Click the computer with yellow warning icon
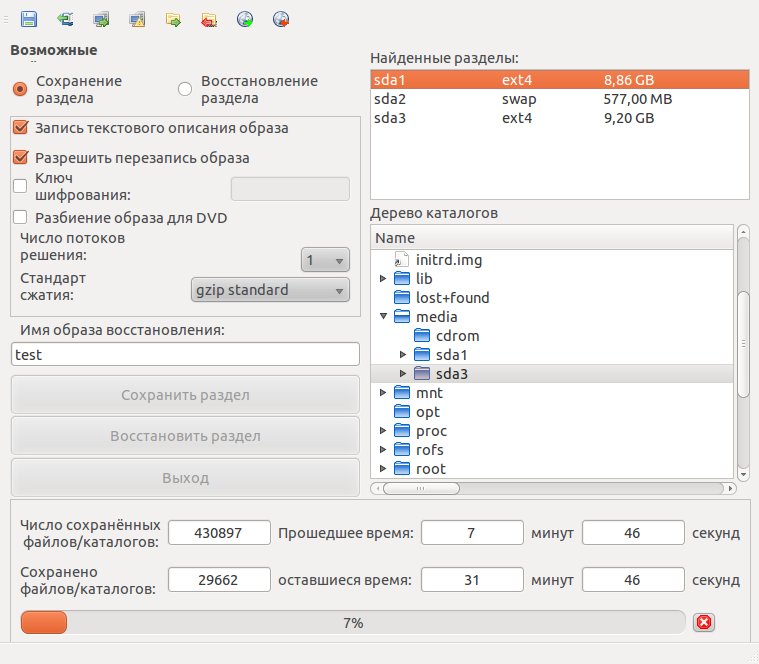This screenshot has width=759, height=664. tap(137, 19)
